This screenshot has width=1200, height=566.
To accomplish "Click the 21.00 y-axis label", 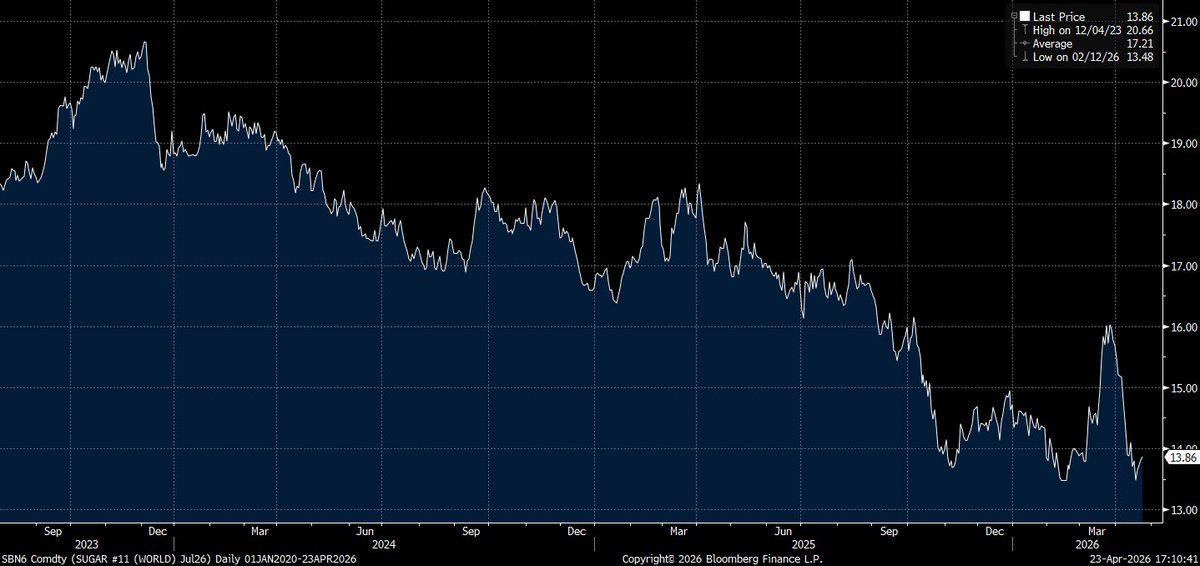I will (1184, 22).
